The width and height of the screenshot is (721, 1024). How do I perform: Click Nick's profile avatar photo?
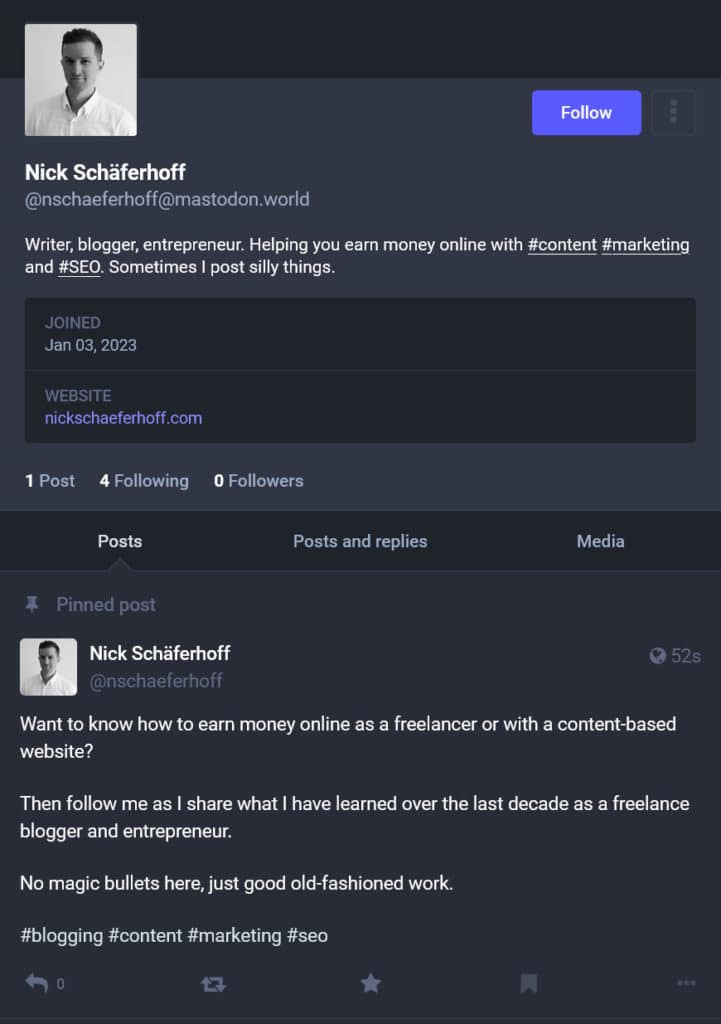(x=80, y=79)
